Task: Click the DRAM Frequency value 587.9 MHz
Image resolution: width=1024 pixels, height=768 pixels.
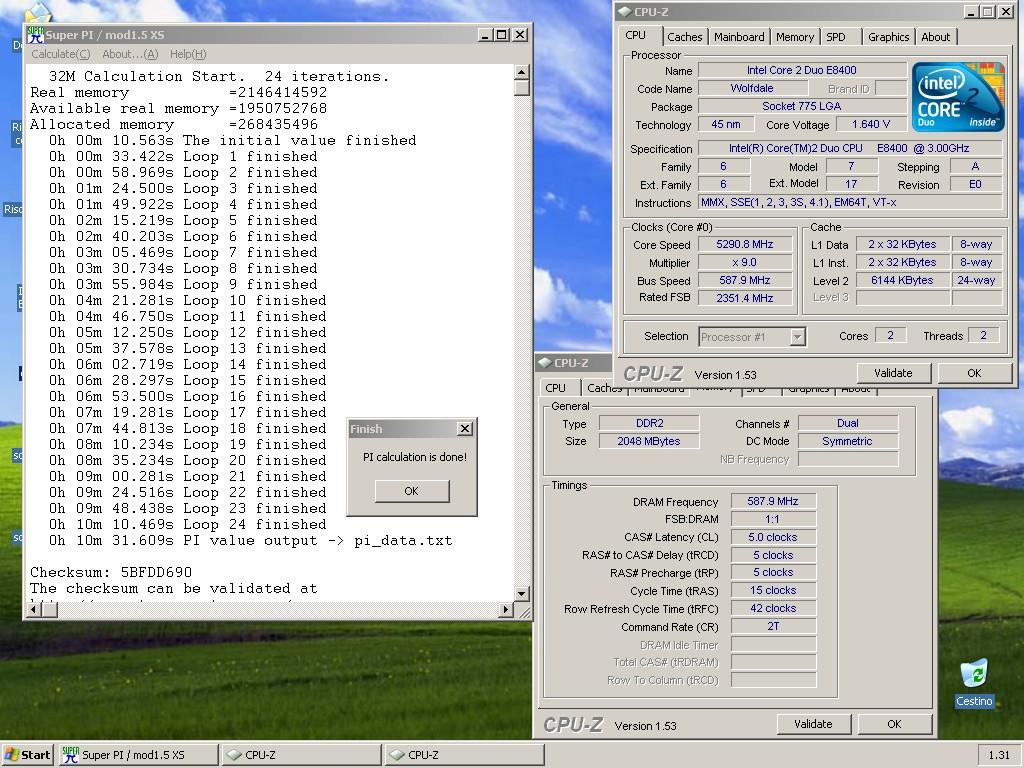Action: coord(773,501)
